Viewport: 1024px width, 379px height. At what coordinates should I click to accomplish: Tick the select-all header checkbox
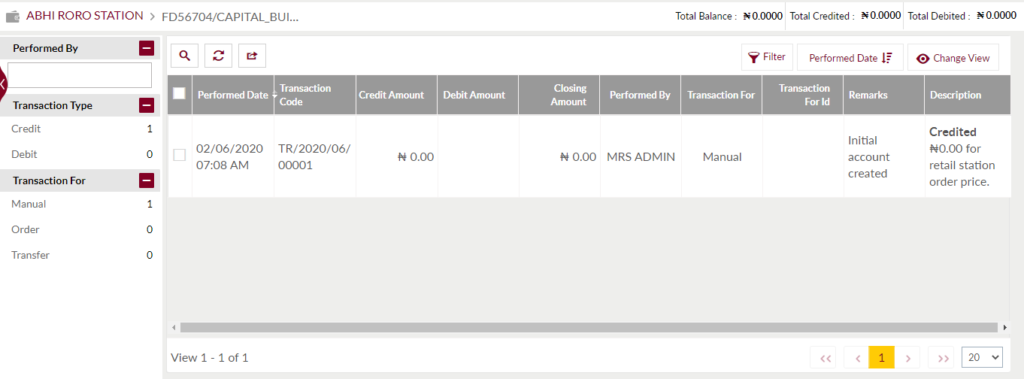point(179,94)
